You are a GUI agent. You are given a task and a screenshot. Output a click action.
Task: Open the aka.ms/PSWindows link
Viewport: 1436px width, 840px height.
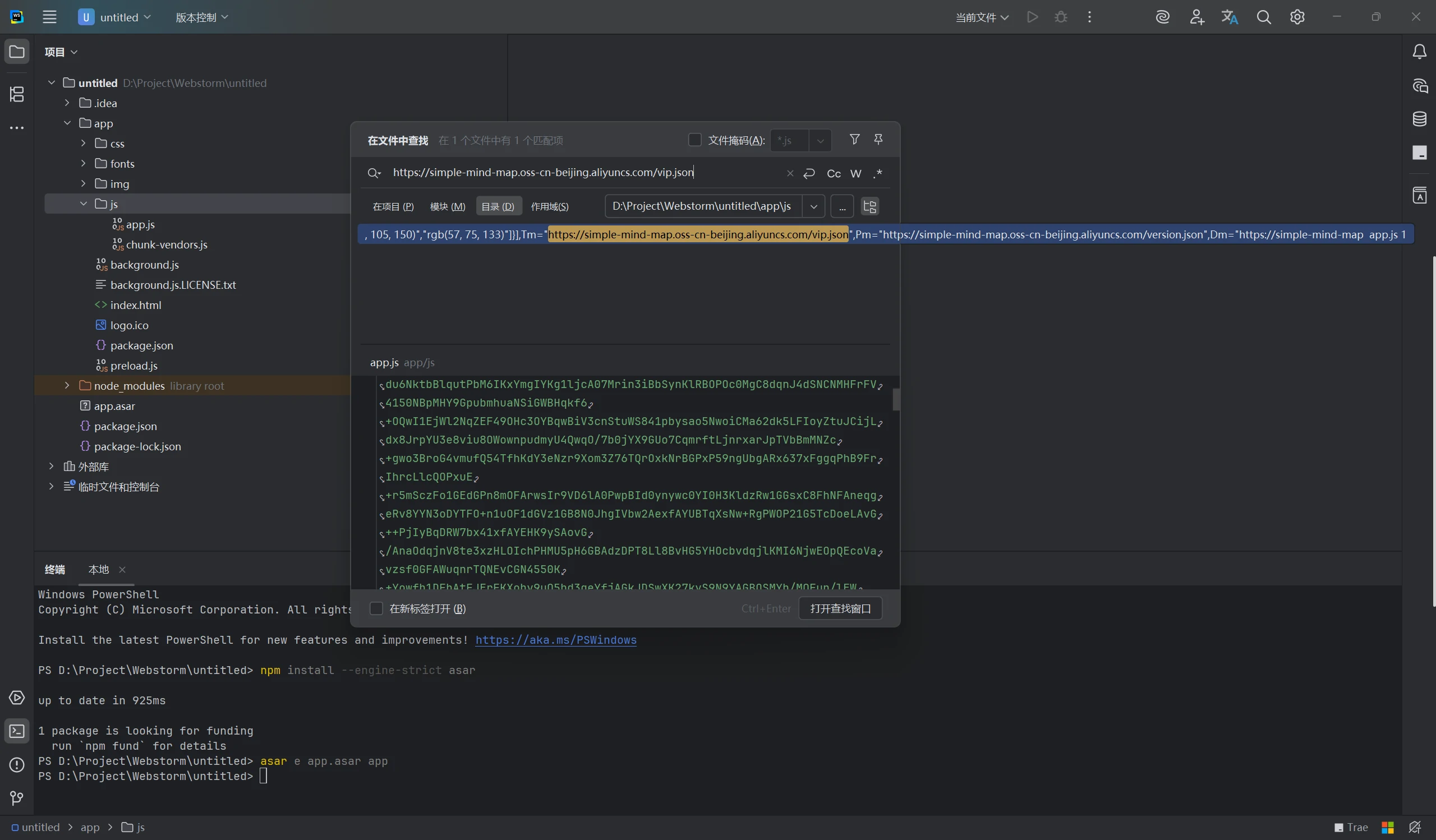point(555,640)
